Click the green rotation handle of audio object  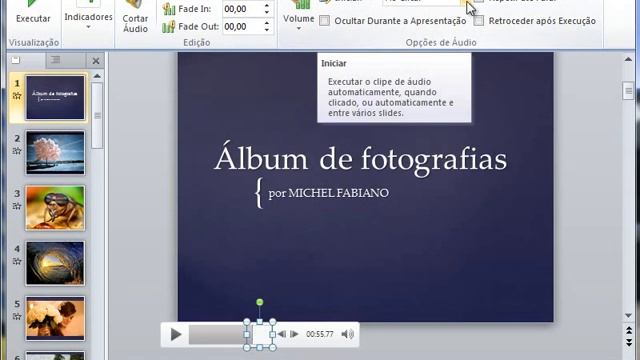pos(260,302)
